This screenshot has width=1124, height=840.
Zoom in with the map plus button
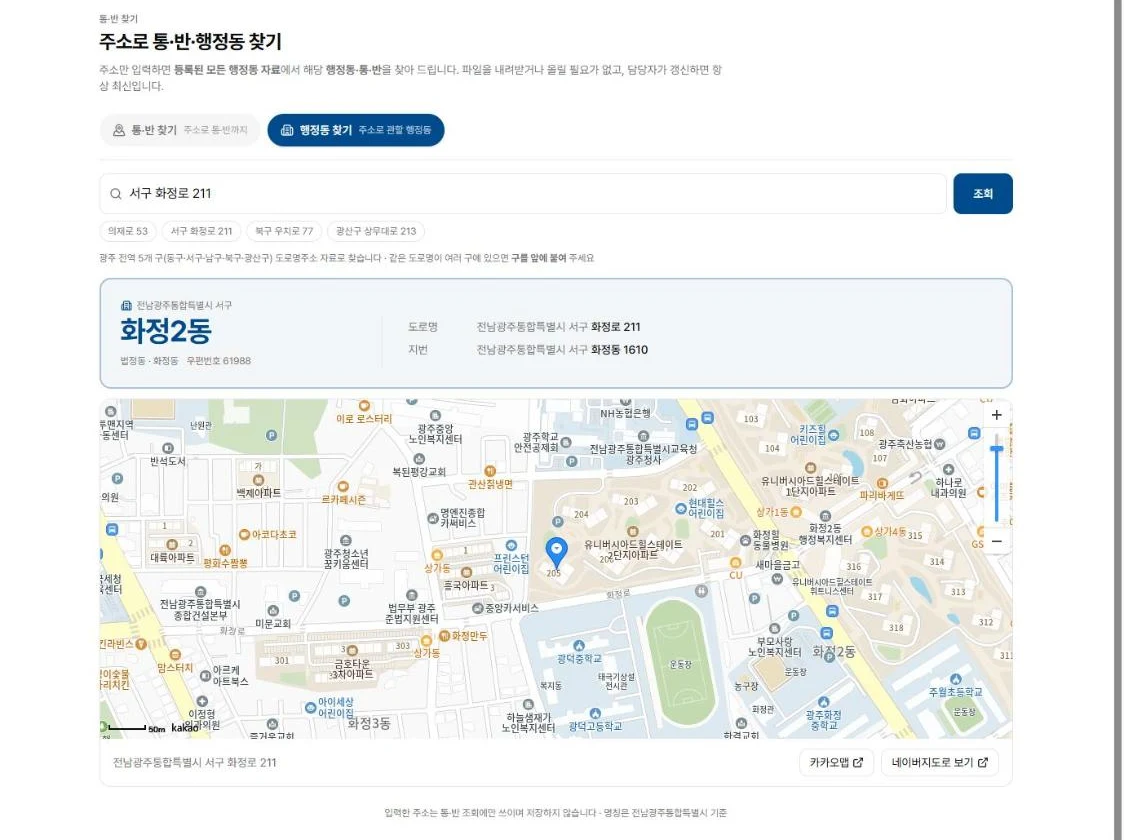[996, 415]
